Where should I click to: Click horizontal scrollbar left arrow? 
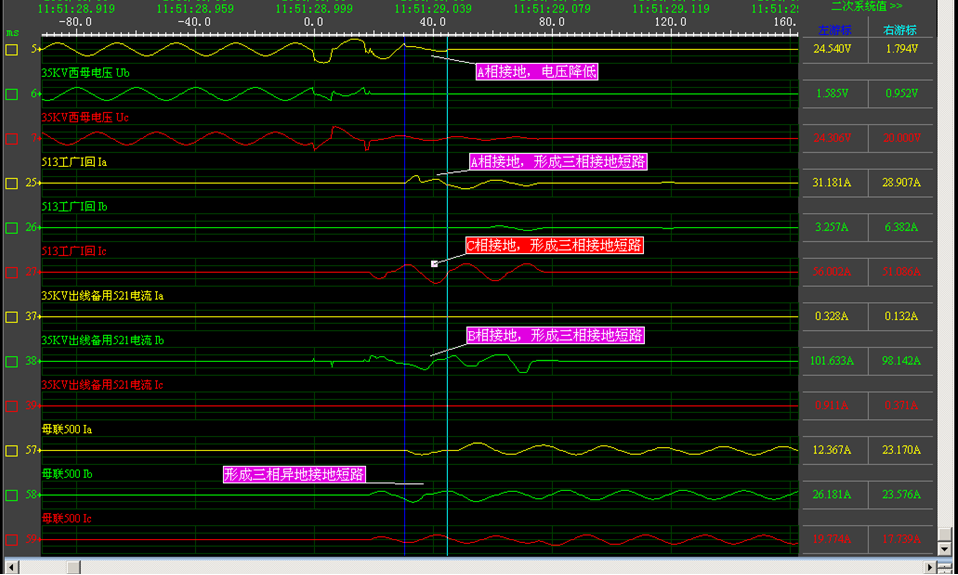pyautogui.click(x=11, y=567)
